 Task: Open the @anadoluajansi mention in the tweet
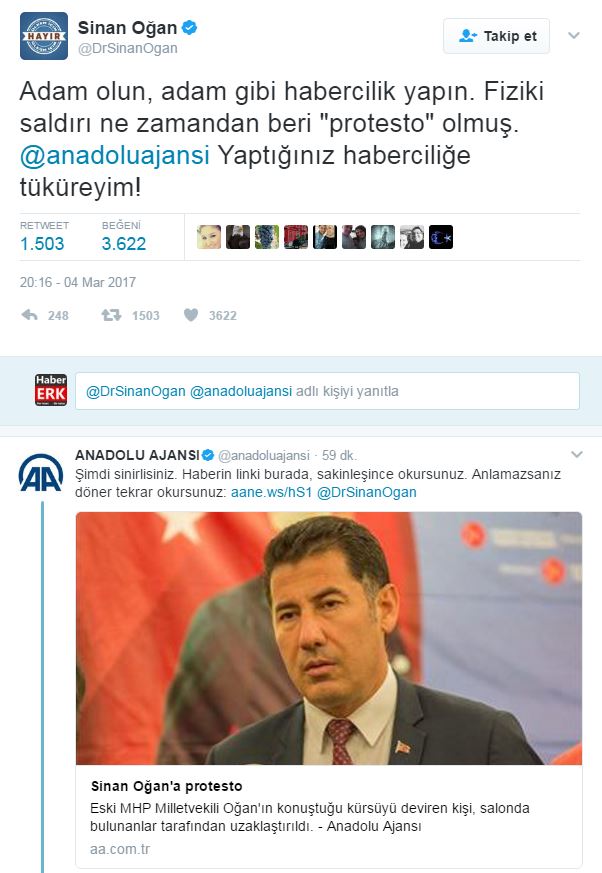point(115,155)
